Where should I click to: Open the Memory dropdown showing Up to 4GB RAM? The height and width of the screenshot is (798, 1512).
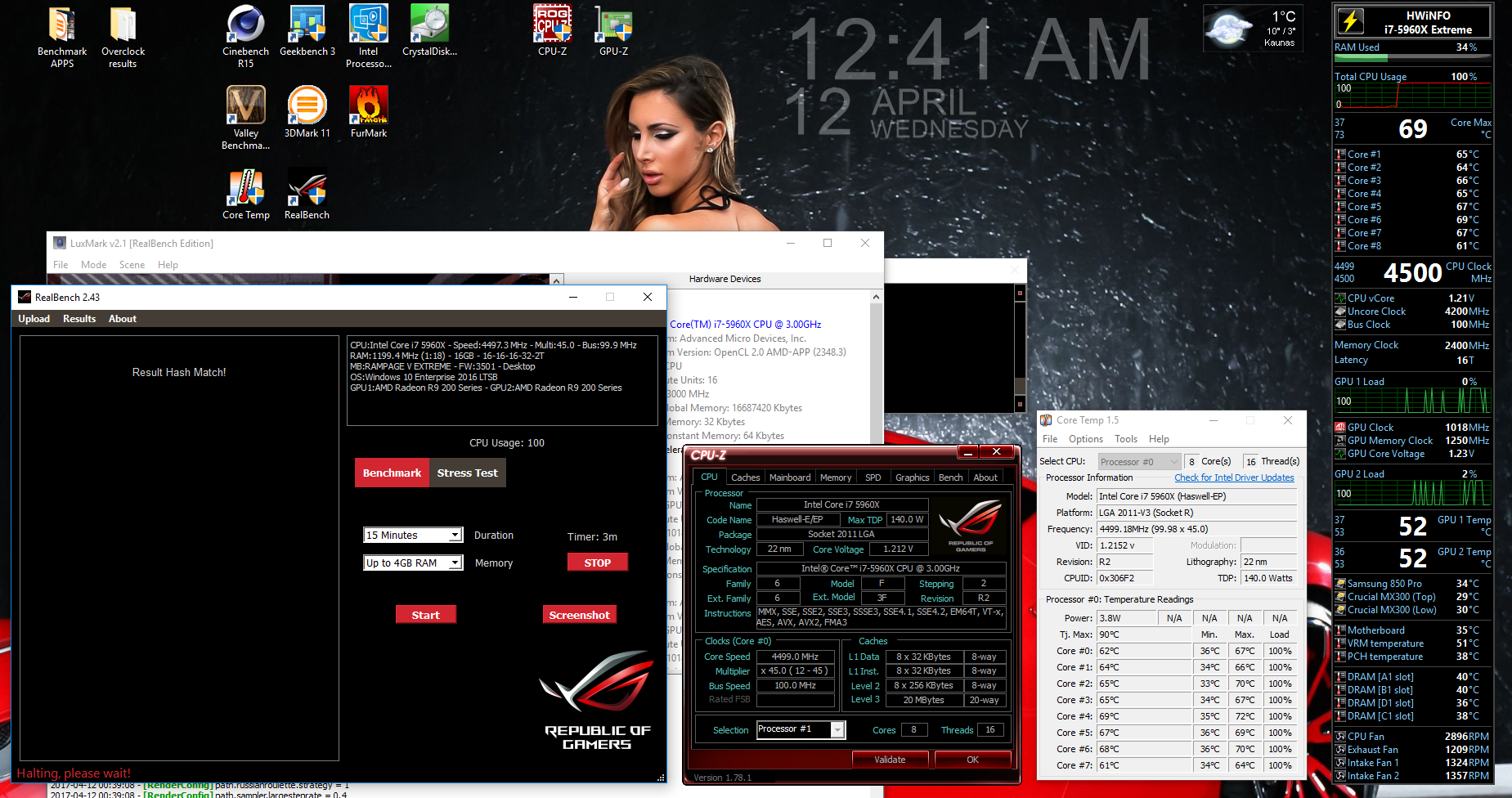(x=413, y=563)
